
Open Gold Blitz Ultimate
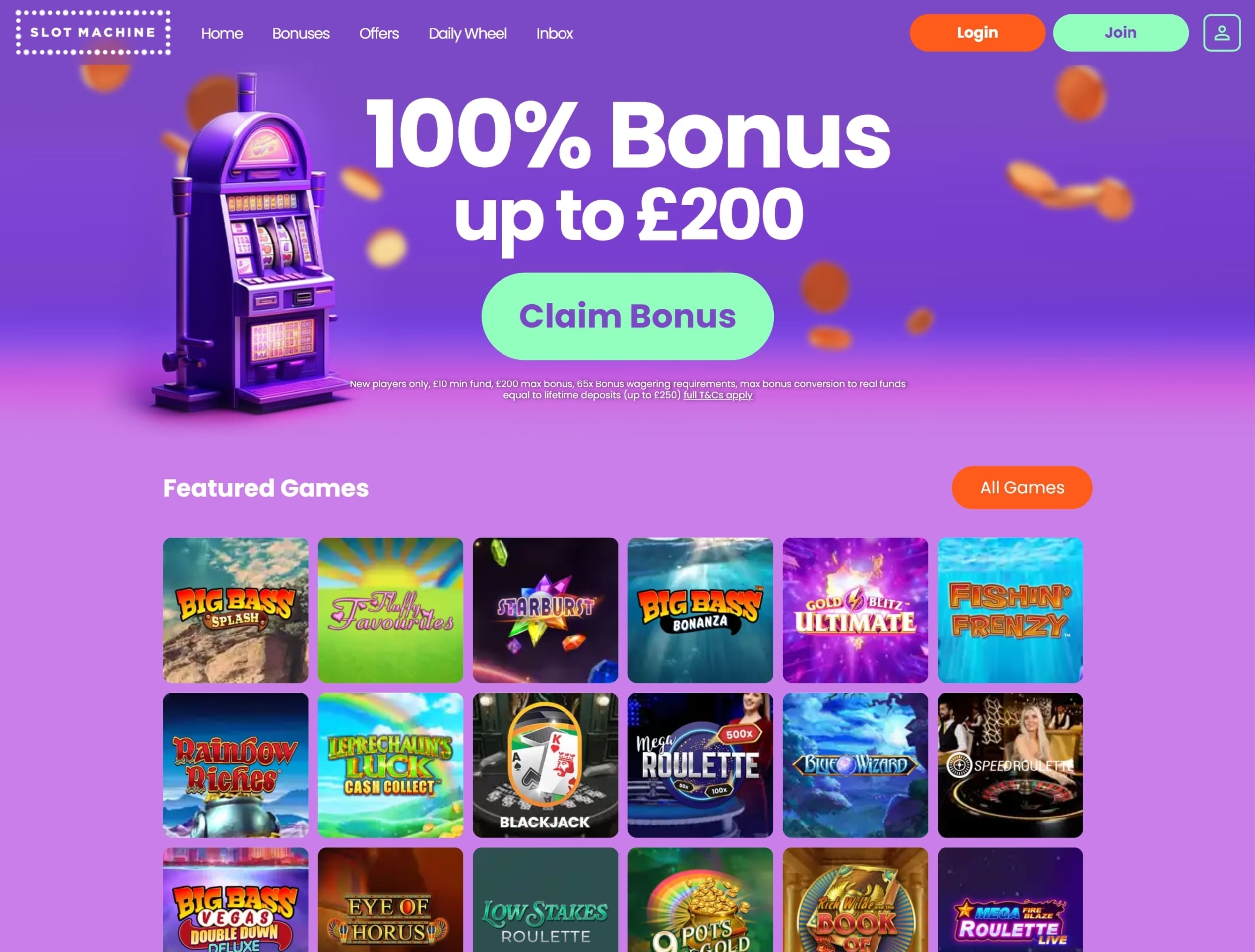[x=855, y=610]
